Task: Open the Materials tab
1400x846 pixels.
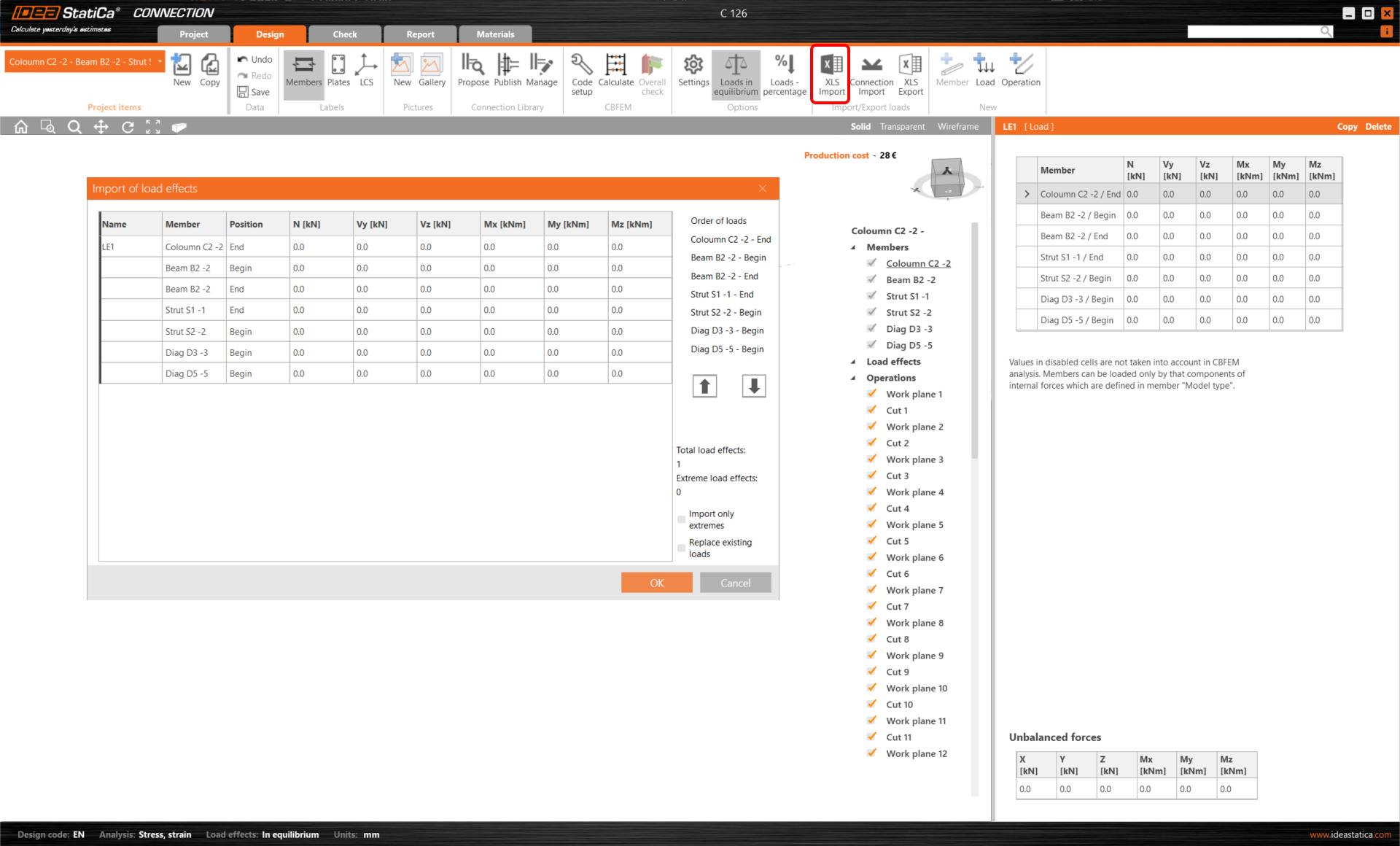Action: (495, 34)
